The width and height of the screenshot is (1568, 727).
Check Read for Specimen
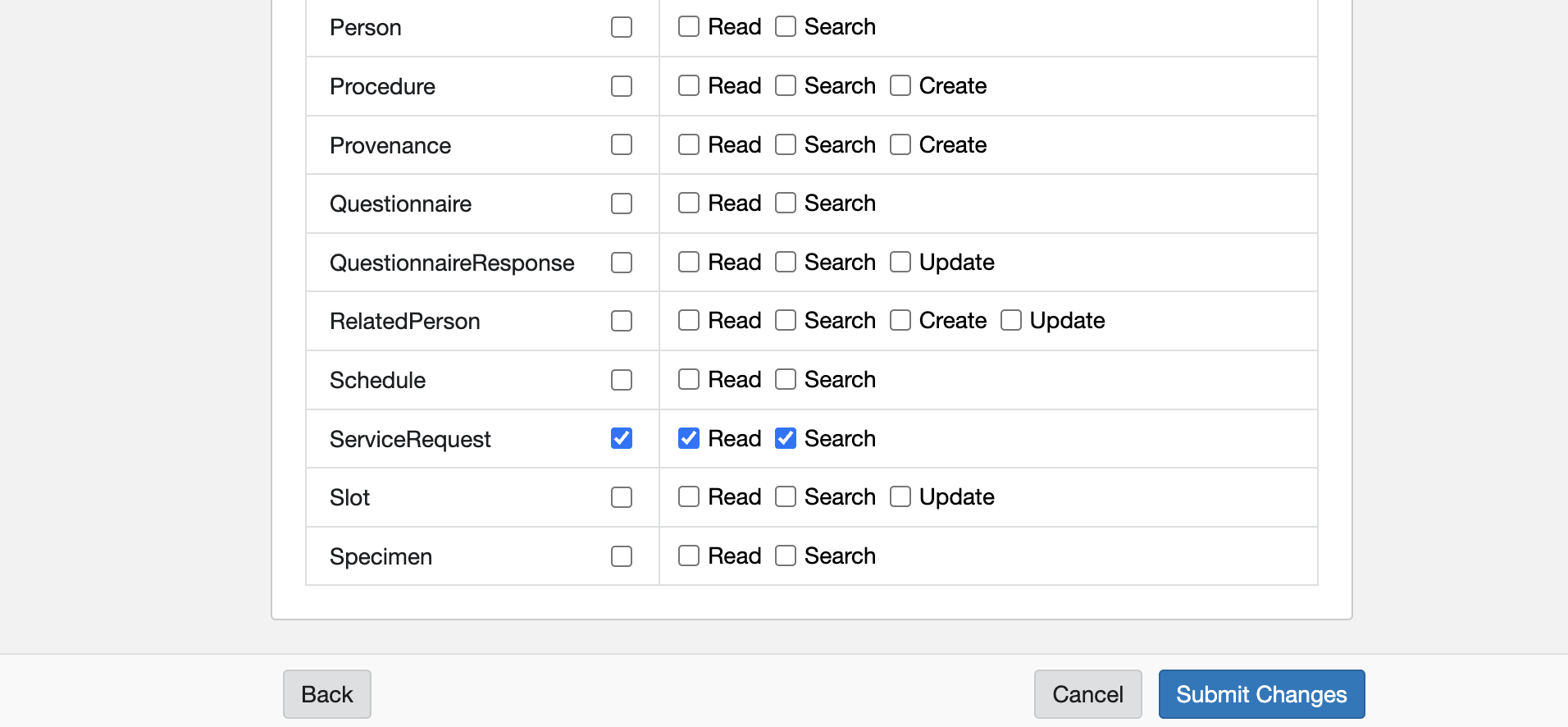click(x=689, y=556)
